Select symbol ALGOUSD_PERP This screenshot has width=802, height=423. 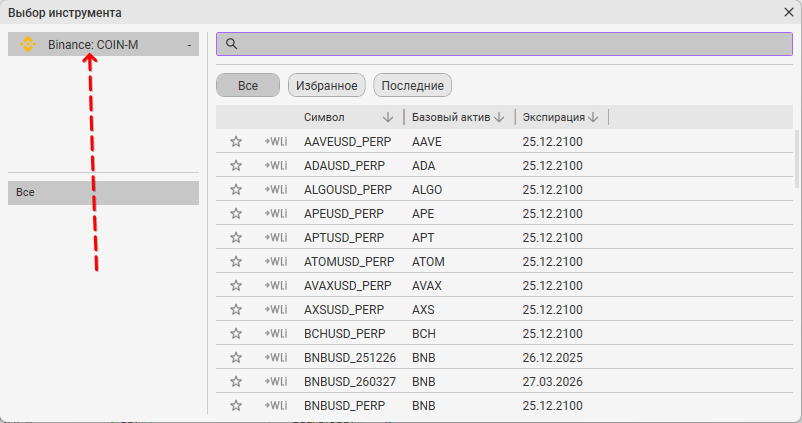348,190
